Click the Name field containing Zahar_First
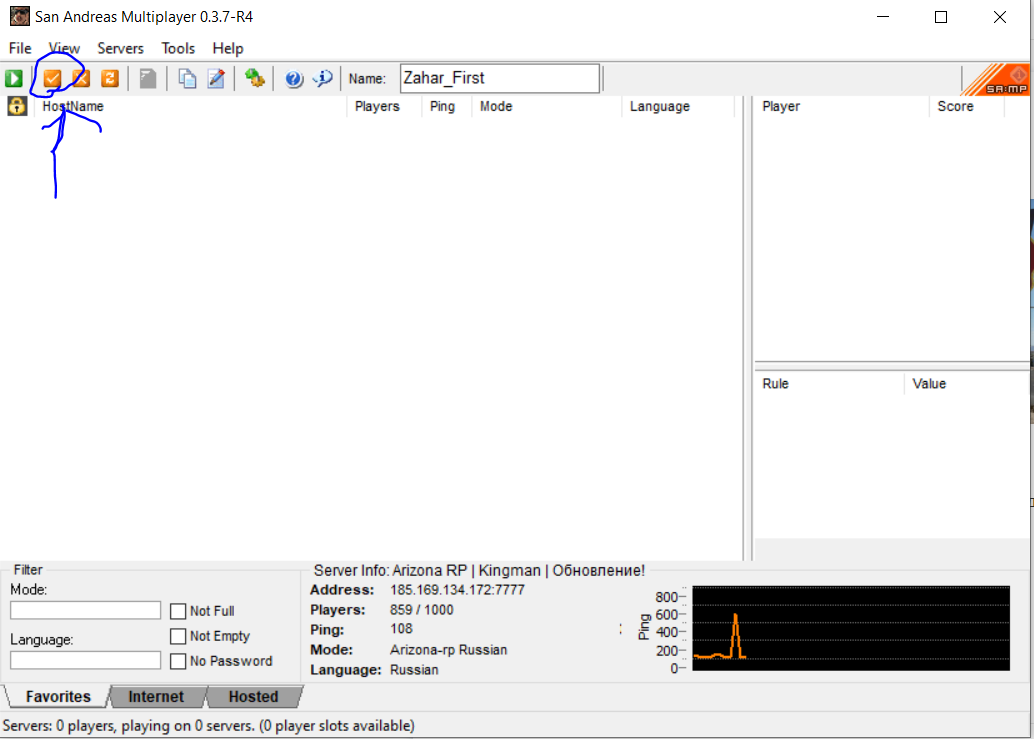This screenshot has width=1034, height=739. point(500,78)
